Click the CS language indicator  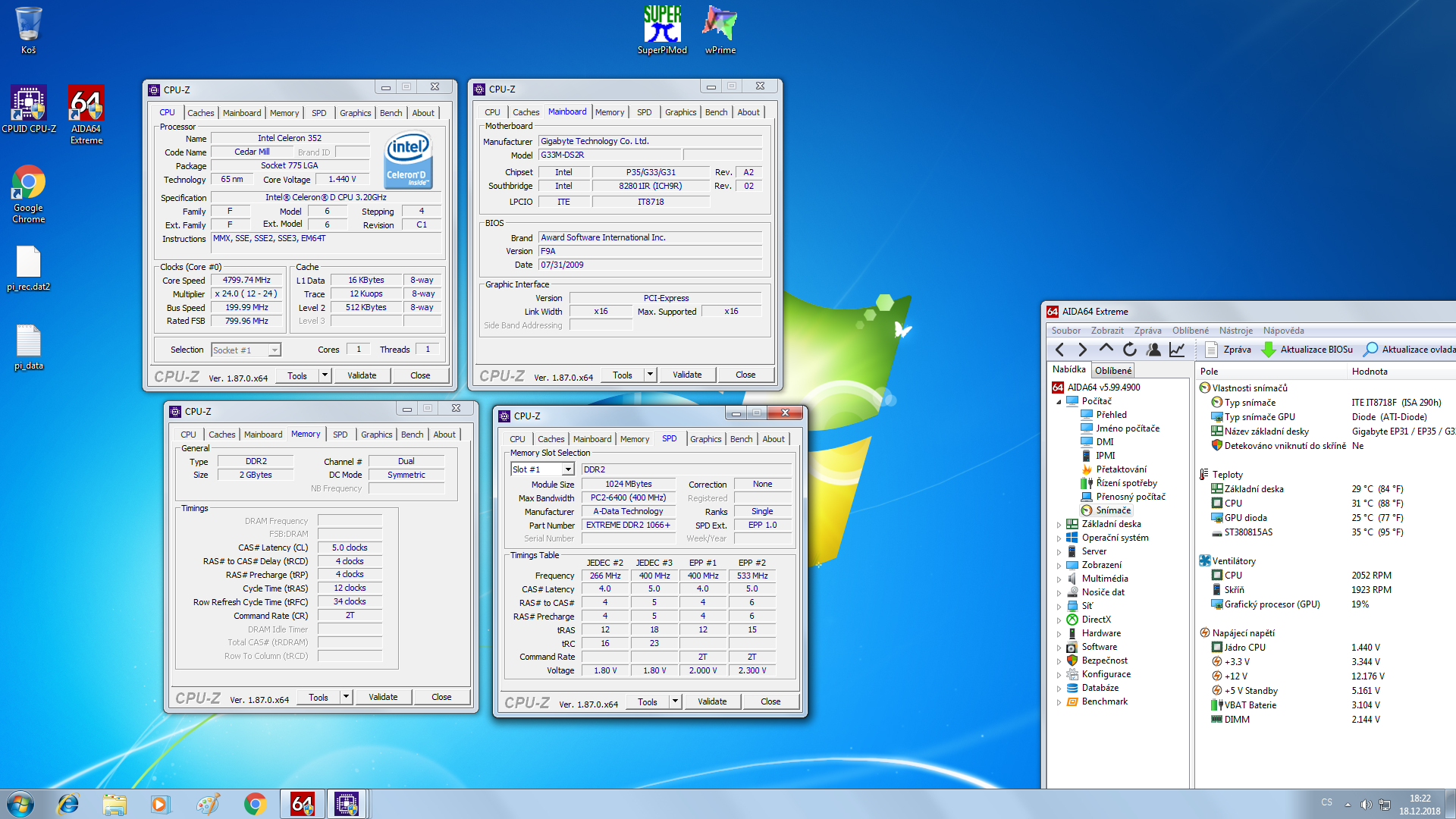[x=1326, y=802]
